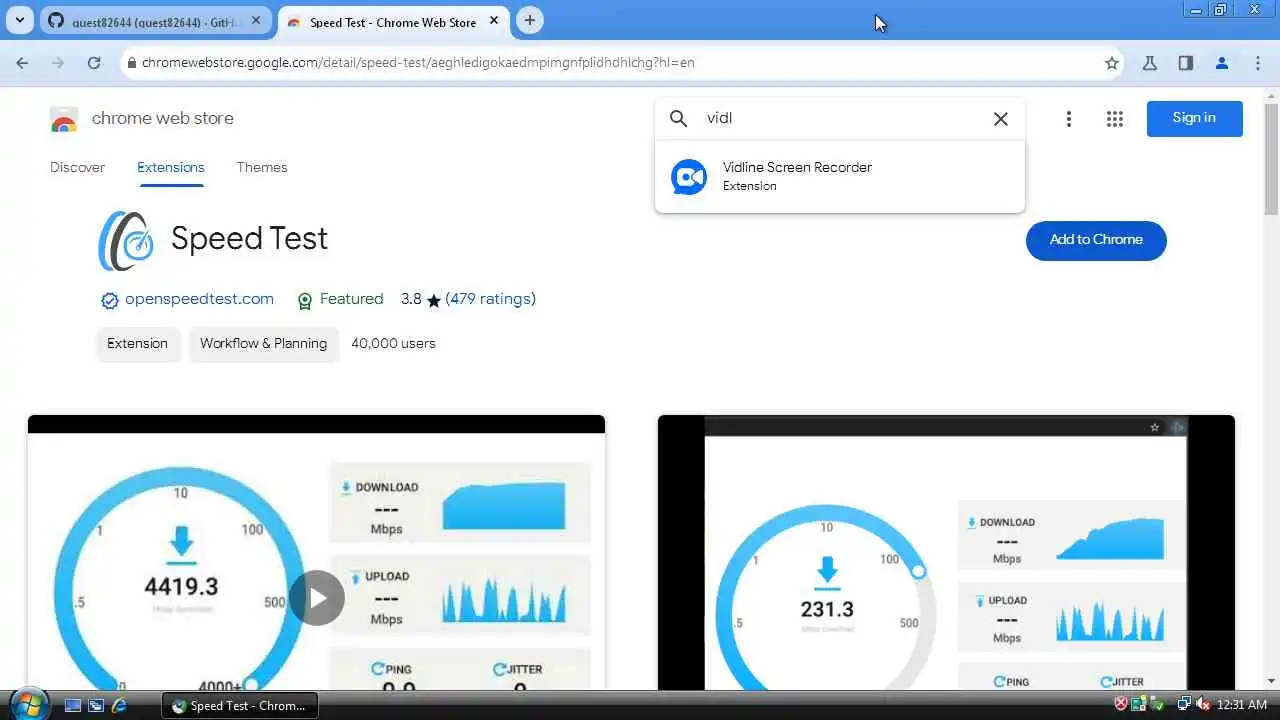Screen dimensions: 1280x720
Task: Open the second screenshot thumbnail showing 231.3
Action: pyautogui.click(x=946, y=553)
